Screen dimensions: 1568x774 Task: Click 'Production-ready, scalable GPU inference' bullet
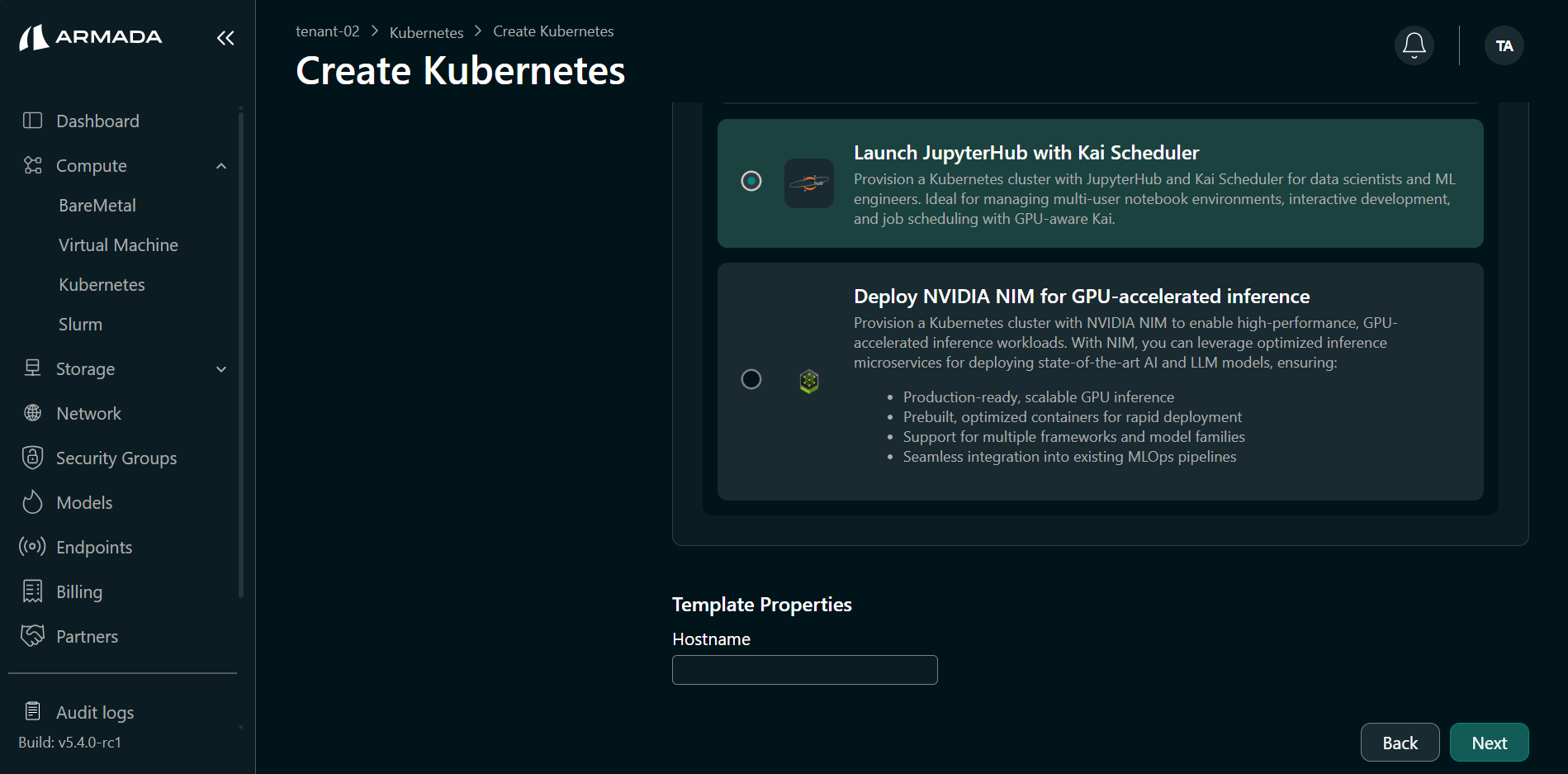(x=1039, y=397)
